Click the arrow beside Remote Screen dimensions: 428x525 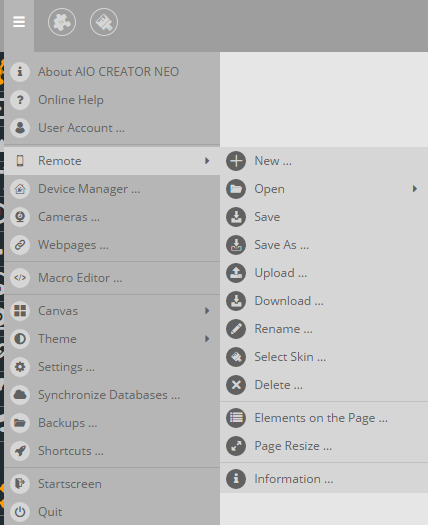(207, 161)
